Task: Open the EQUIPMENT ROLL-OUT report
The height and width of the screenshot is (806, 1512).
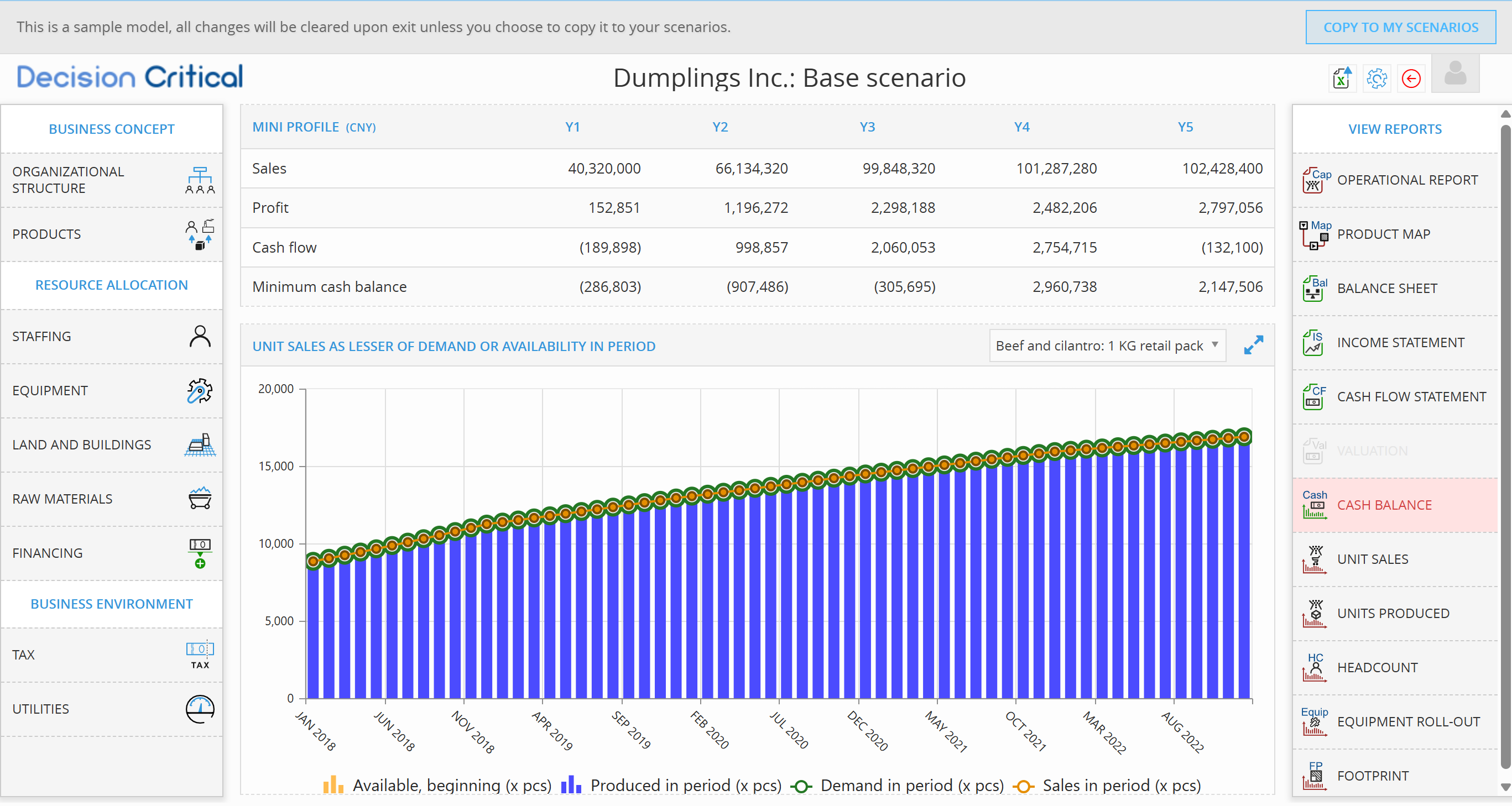Action: pyautogui.click(x=1395, y=721)
